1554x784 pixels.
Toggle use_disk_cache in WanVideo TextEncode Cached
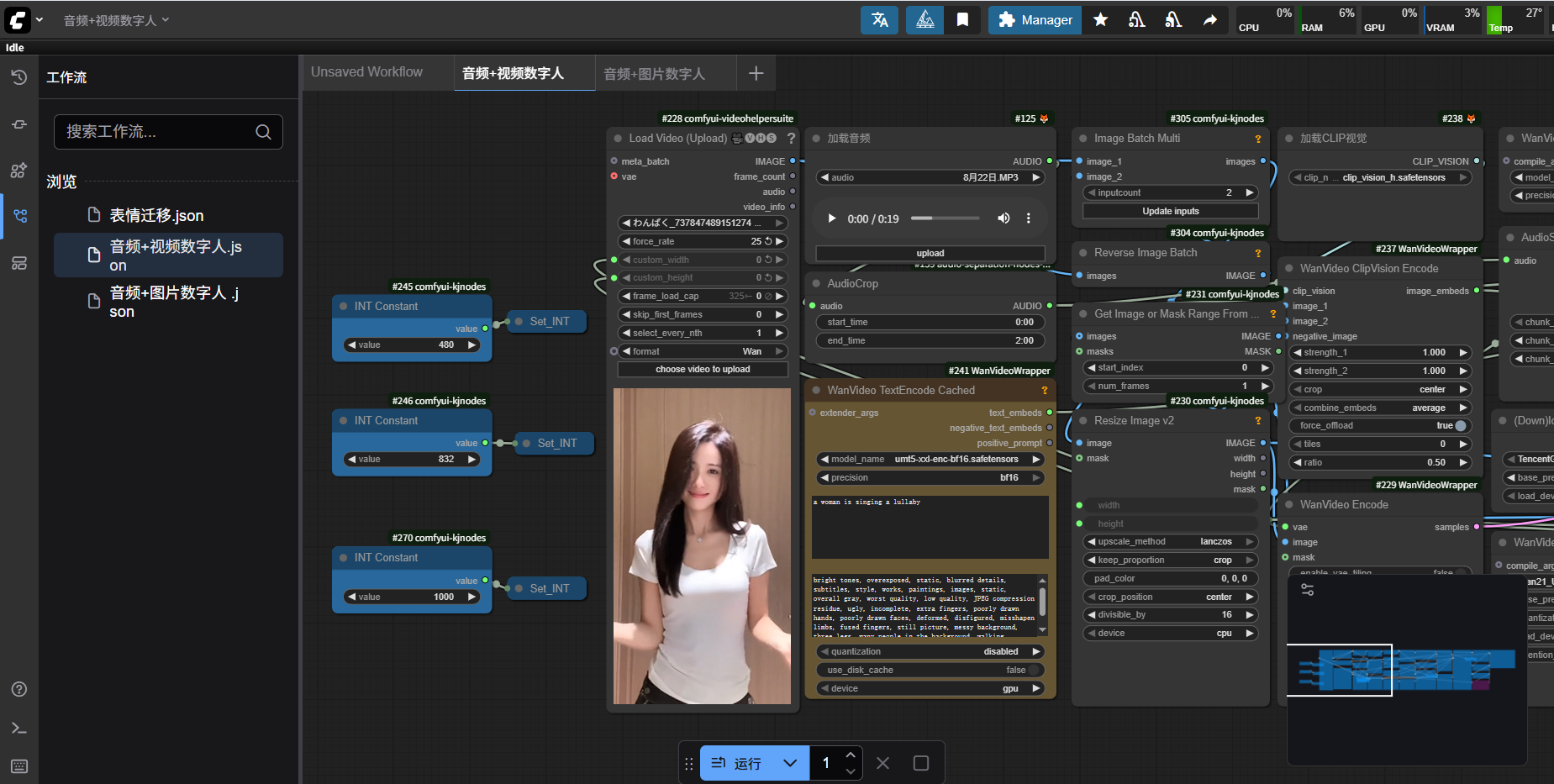(x=1033, y=671)
